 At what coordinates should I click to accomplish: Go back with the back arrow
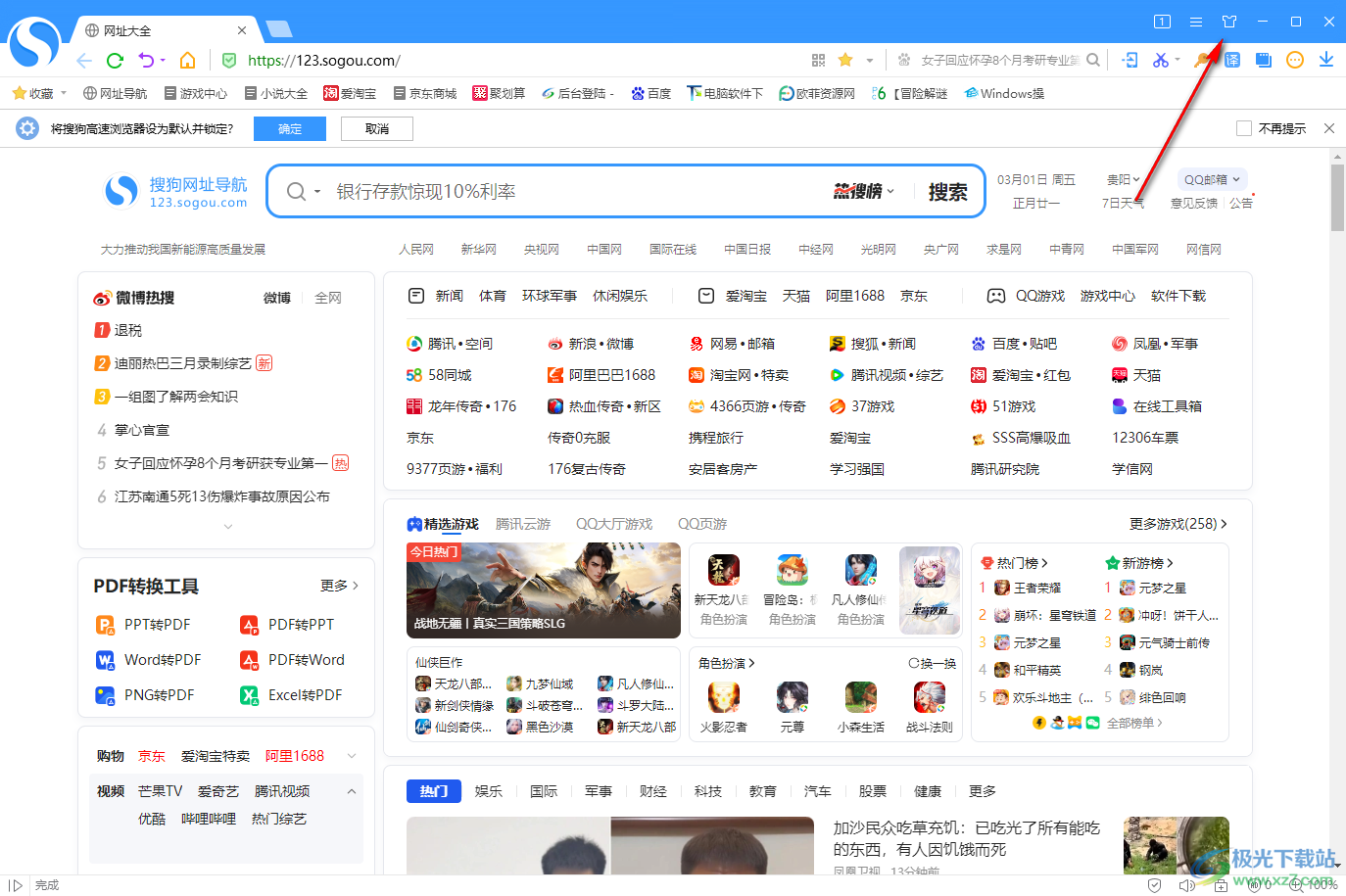click(84, 61)
